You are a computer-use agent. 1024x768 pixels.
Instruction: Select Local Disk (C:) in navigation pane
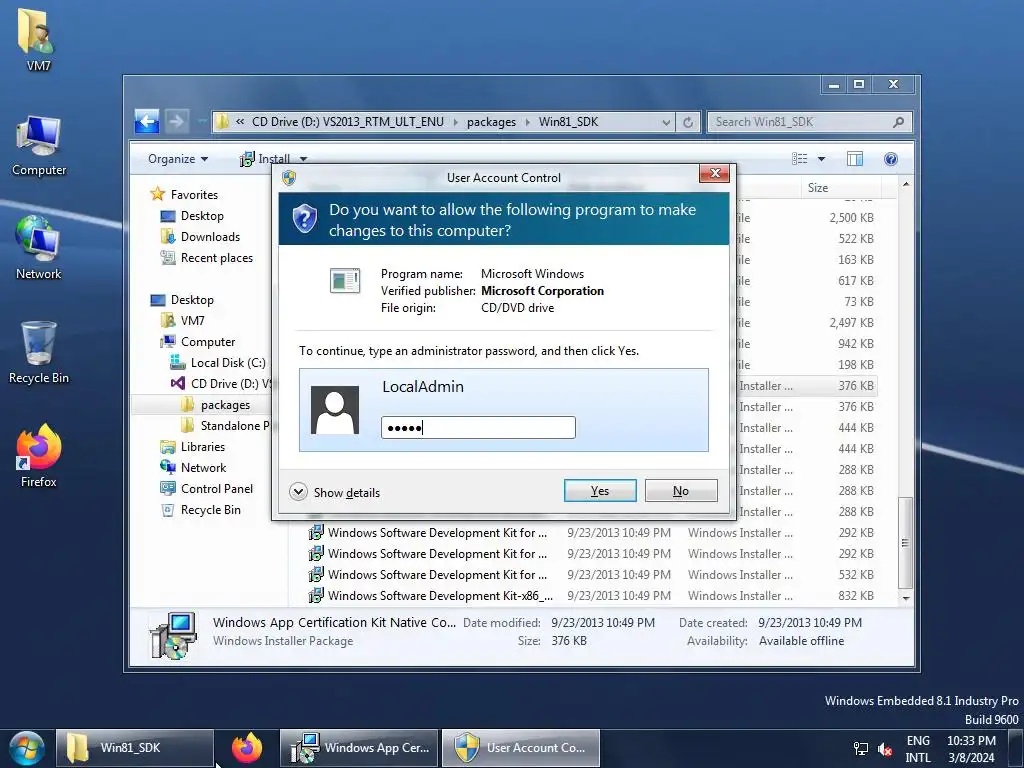pyautogui.click(x=218, y=363)
